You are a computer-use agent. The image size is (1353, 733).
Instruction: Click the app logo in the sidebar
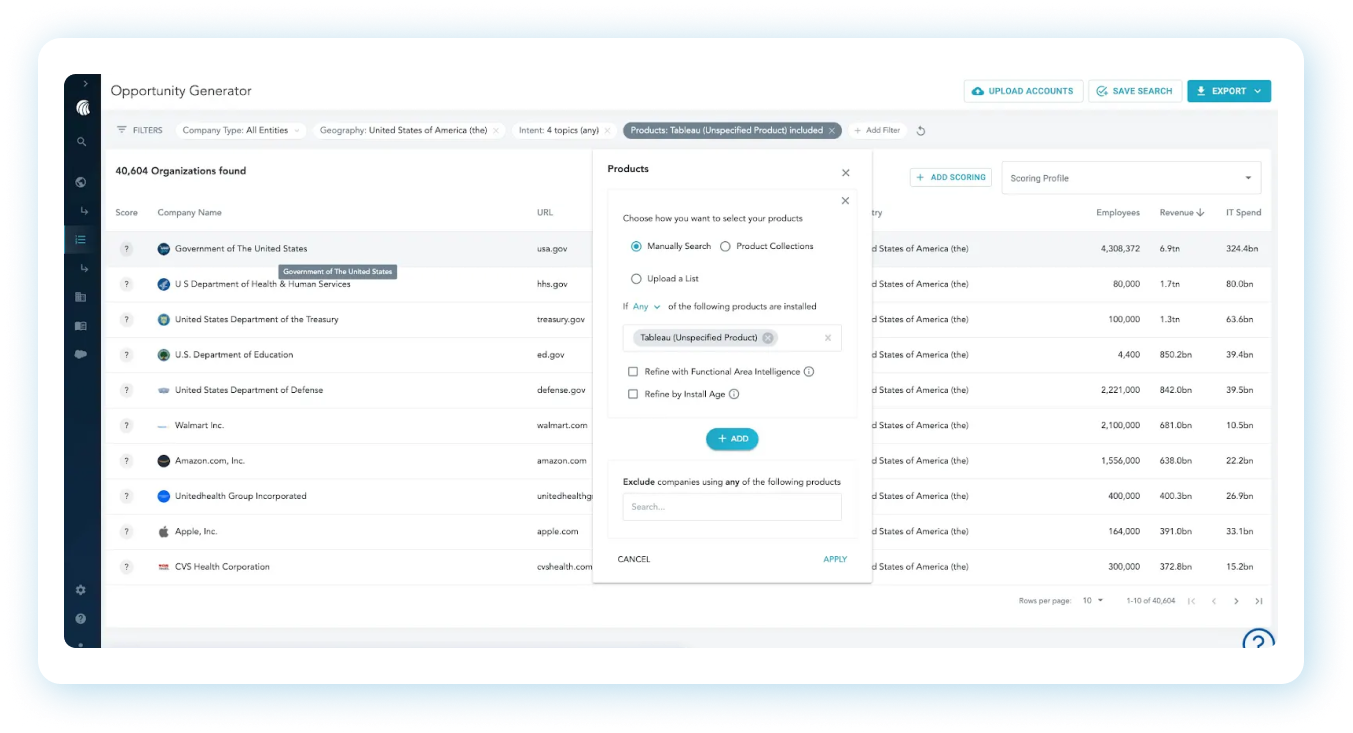(x=82, y=108)
